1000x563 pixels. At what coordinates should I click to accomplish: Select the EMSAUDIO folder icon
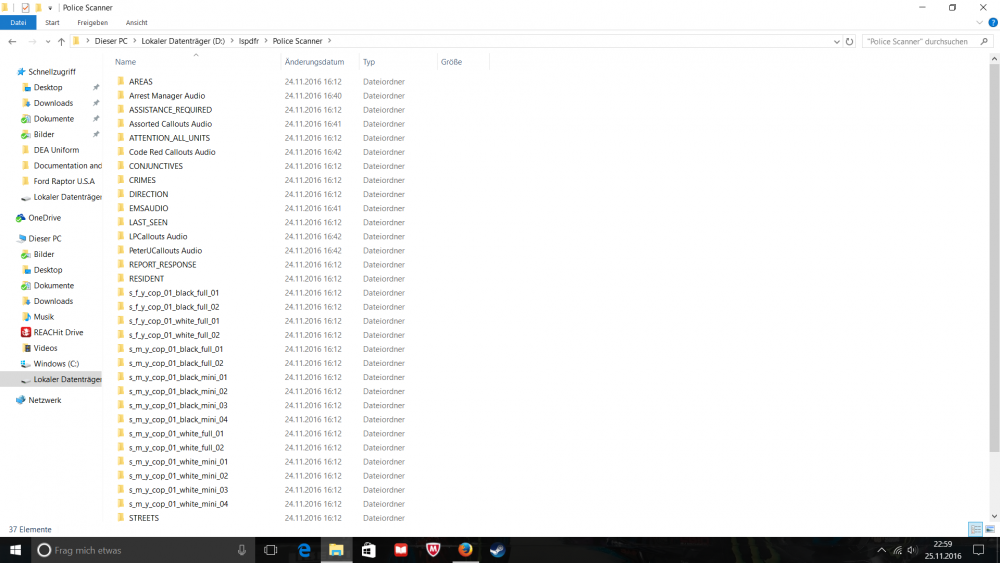click(121, 208)
